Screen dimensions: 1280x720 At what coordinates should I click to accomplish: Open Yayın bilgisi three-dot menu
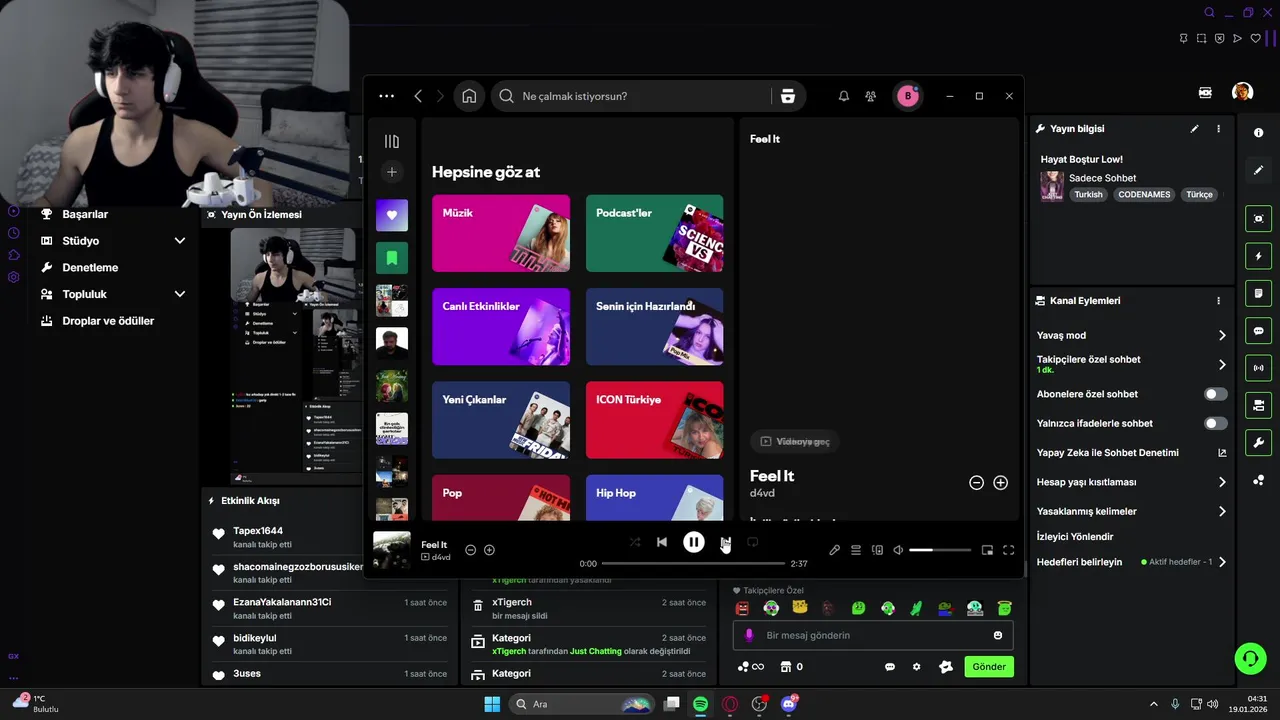(x=1218, y=129)
